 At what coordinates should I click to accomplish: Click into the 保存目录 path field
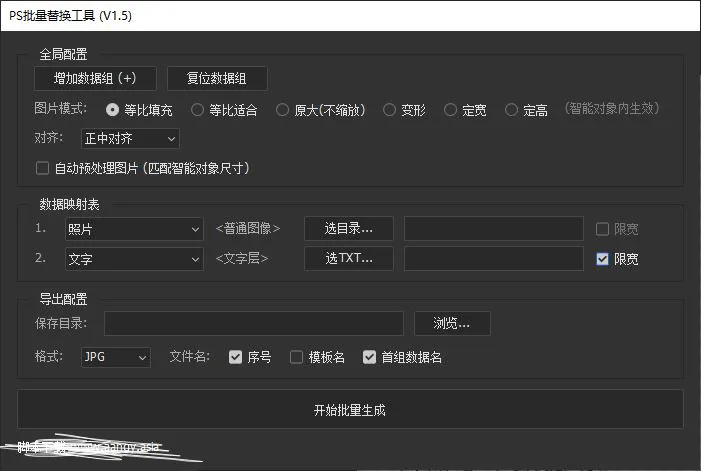point(254,324)
